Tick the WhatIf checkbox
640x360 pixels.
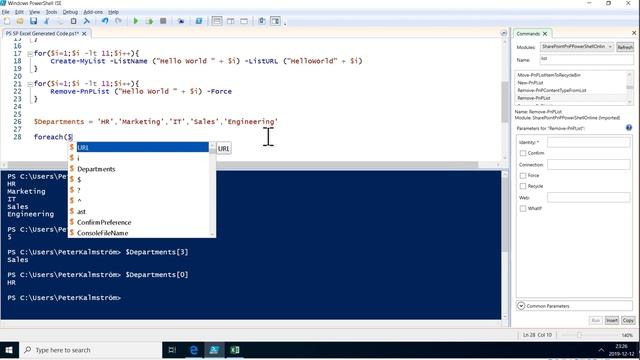pos(523,209)
